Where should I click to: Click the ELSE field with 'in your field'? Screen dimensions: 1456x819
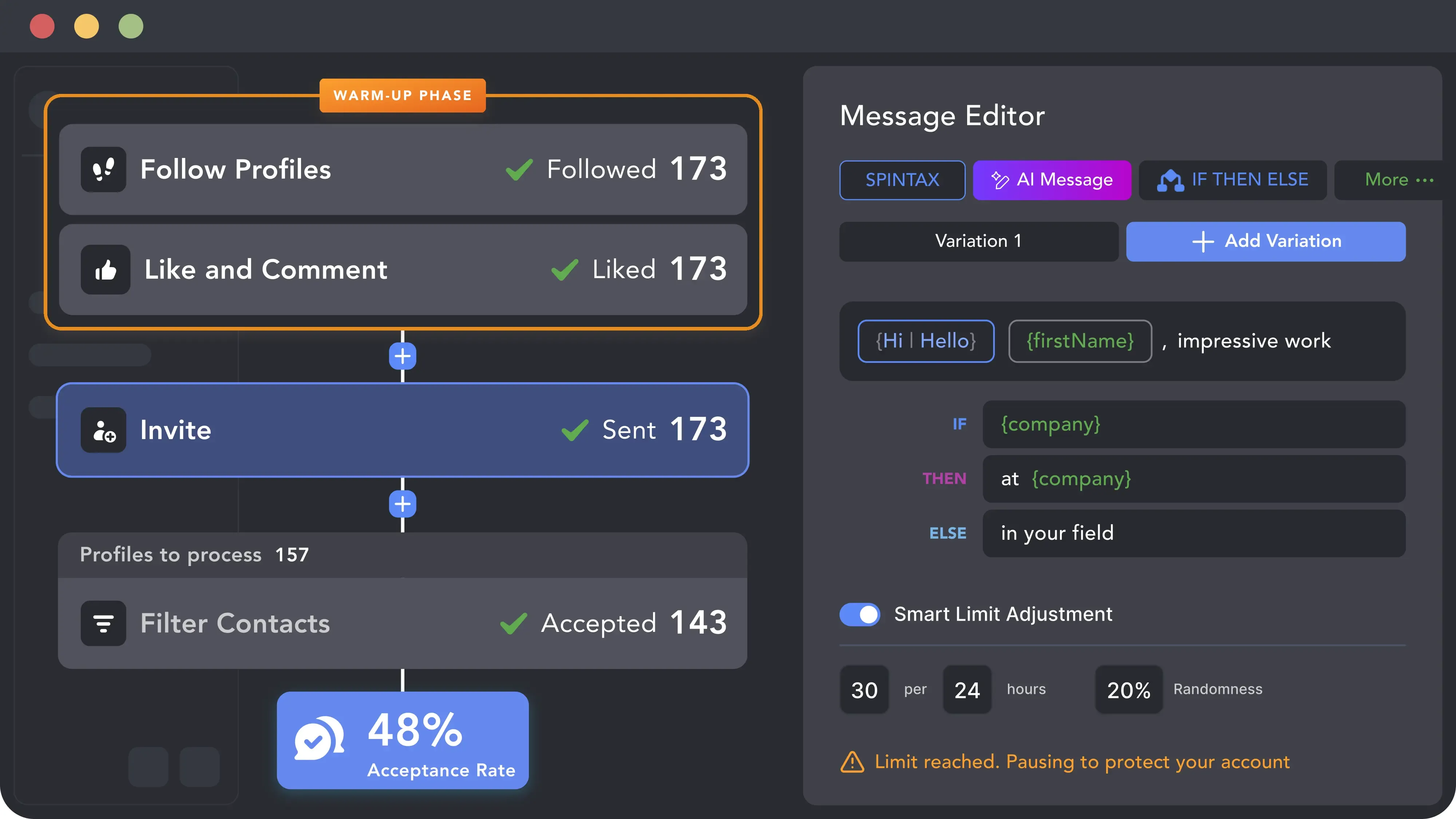point(1194,533)
